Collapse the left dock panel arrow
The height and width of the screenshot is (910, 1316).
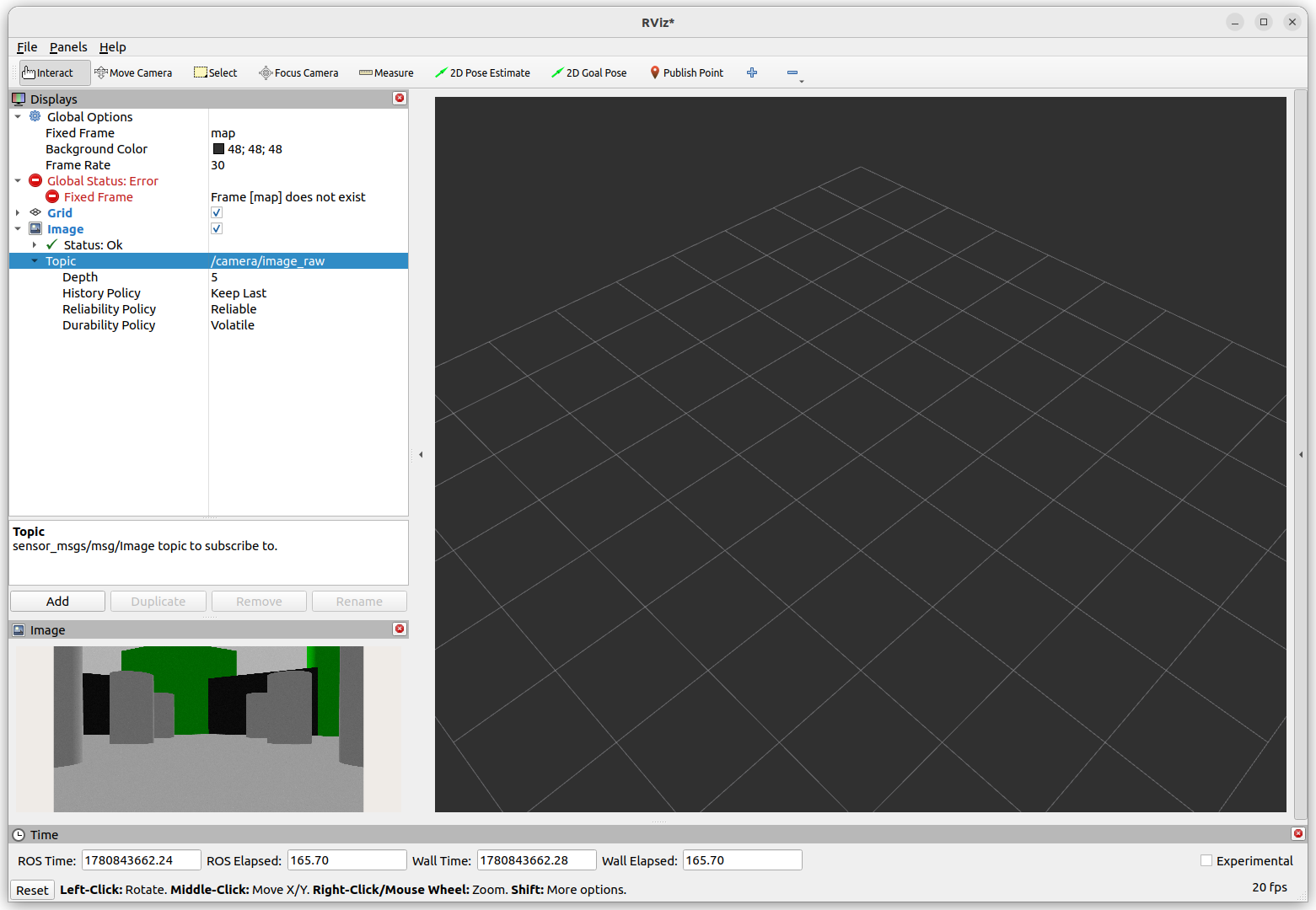tap(421, 455)
